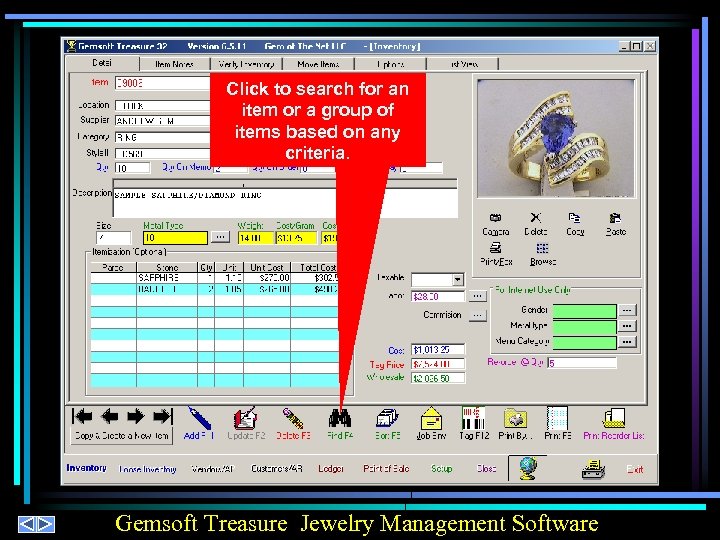
Task: Click the green Menu Category field
Action: [x=584, y=342]
